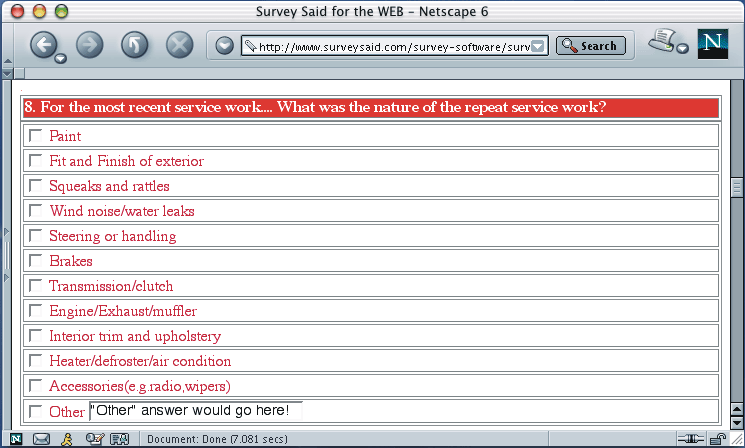This screenshot has width=745, height=448.
Task: Stop loading with the X Stop button
Action: 180,45
